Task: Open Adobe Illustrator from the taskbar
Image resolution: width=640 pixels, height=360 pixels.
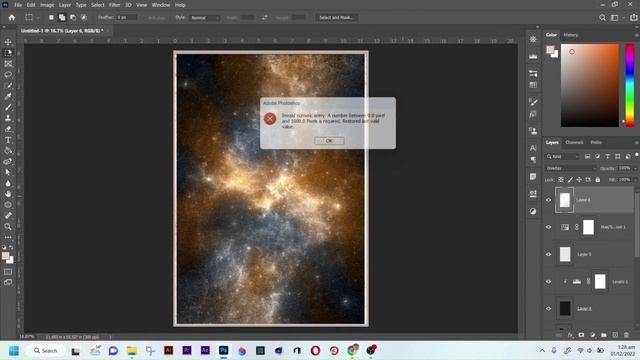Action: [168, 350]
